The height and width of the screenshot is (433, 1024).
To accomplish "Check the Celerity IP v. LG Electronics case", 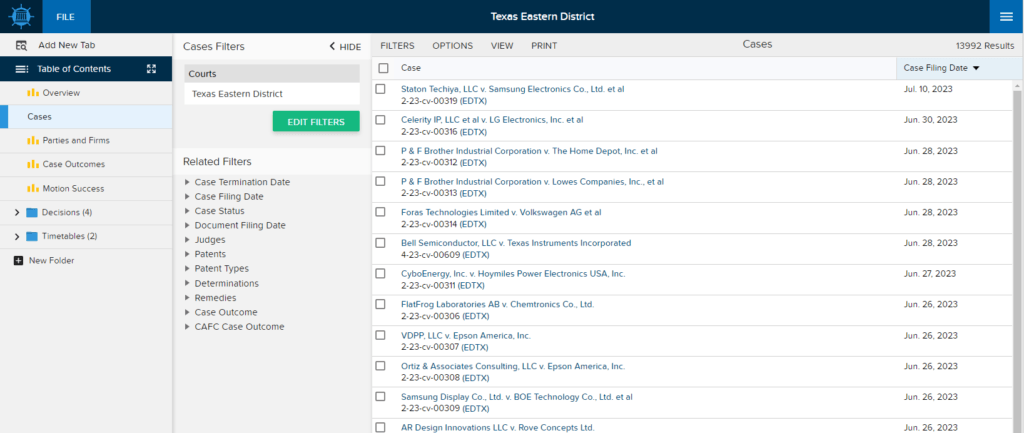I will tap(381, 120).
